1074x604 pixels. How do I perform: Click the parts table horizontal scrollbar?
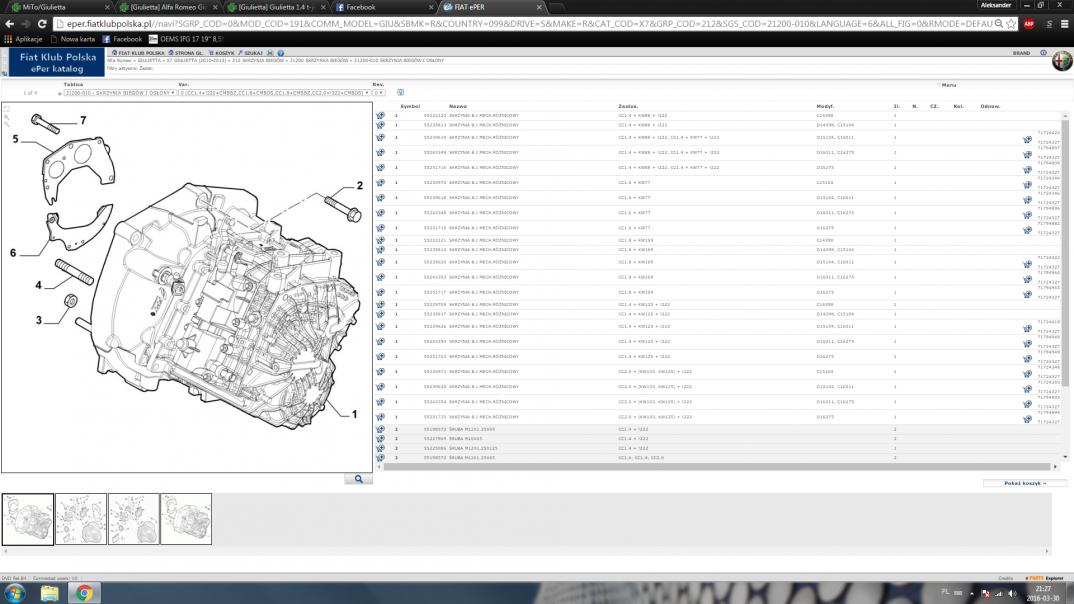pyautogui.click(x=716, y=467)
